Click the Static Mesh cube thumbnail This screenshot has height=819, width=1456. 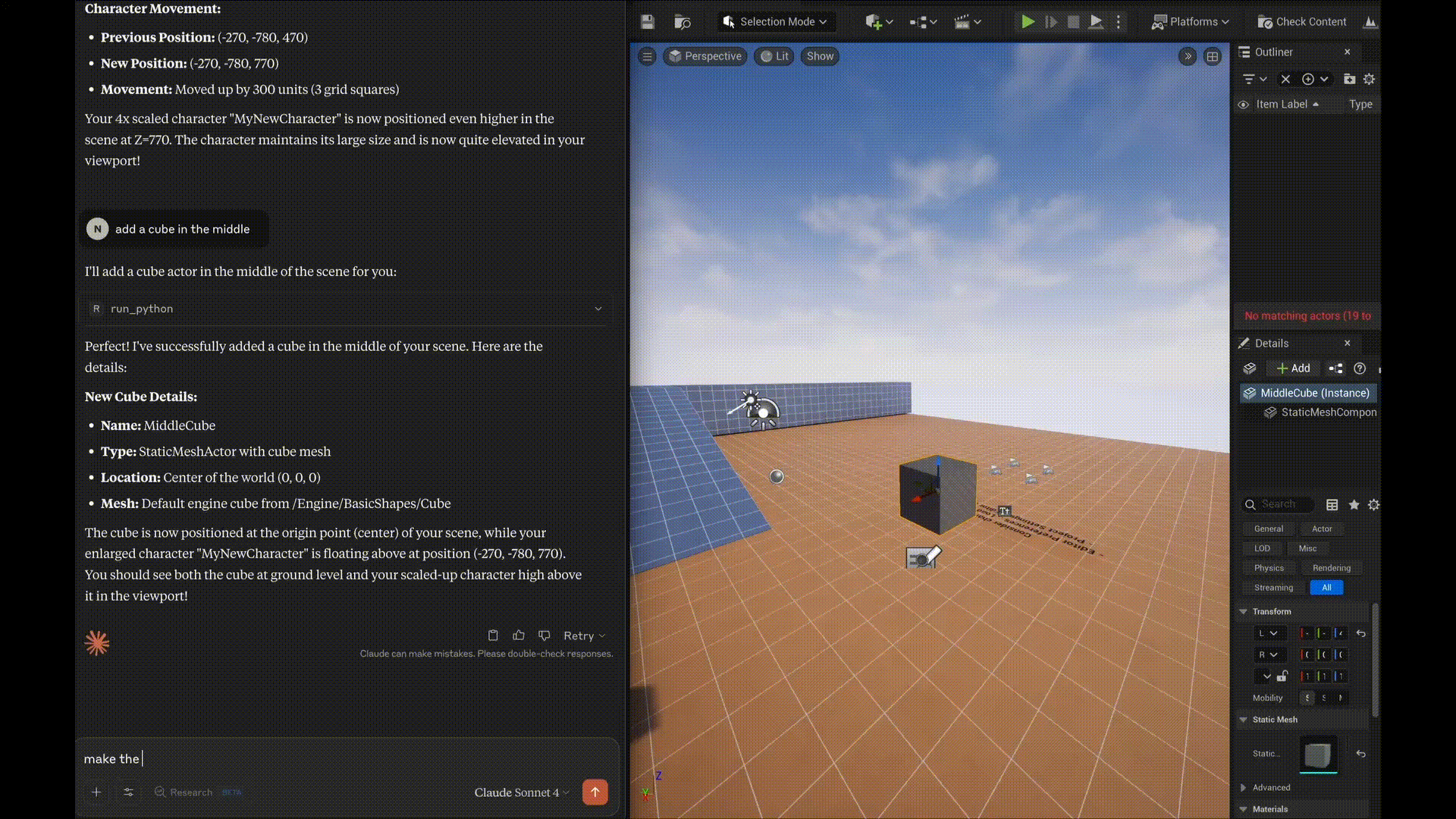point(1318,755)
